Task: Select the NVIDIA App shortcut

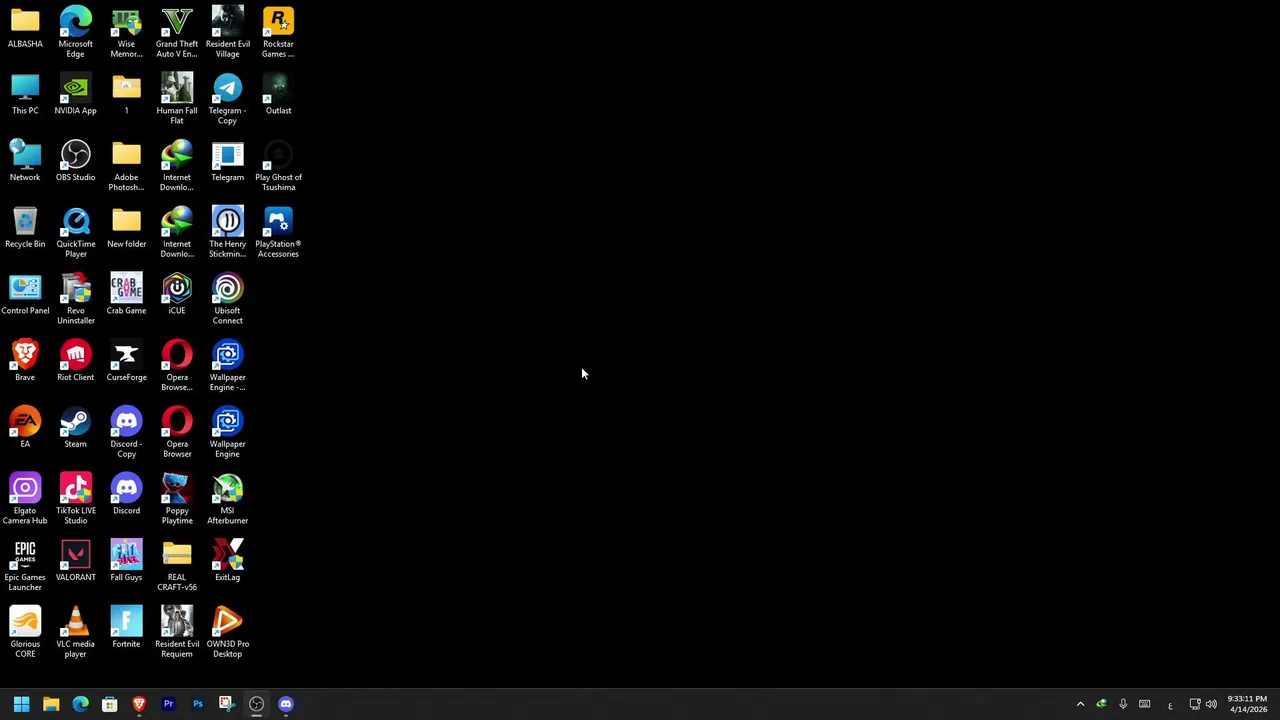Action: [76, 95]
